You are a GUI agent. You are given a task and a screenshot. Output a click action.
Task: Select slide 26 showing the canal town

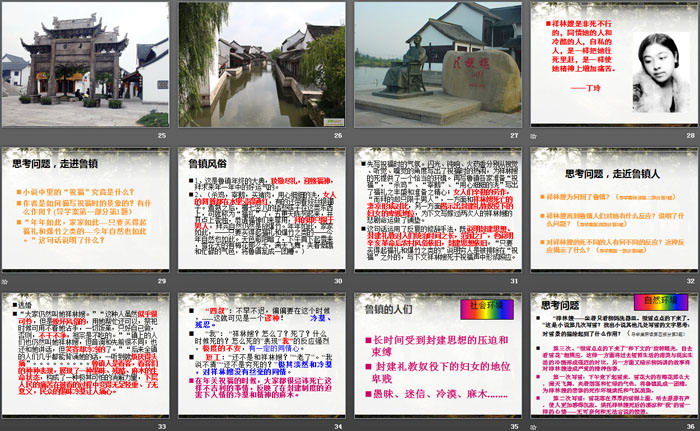pos(261,62)
